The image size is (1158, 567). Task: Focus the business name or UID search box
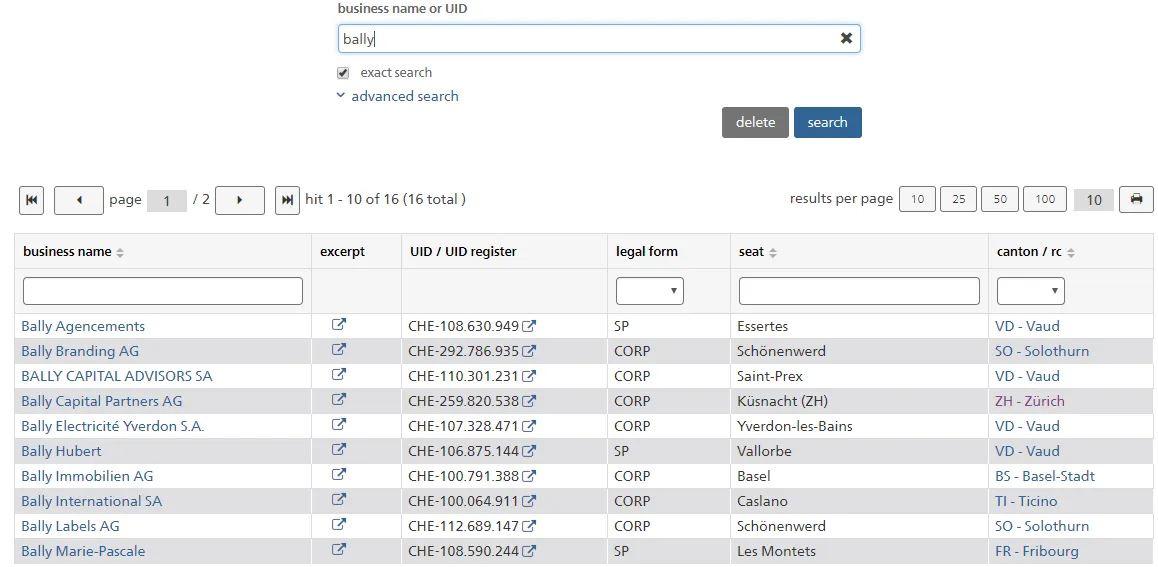tap(599, 38)
